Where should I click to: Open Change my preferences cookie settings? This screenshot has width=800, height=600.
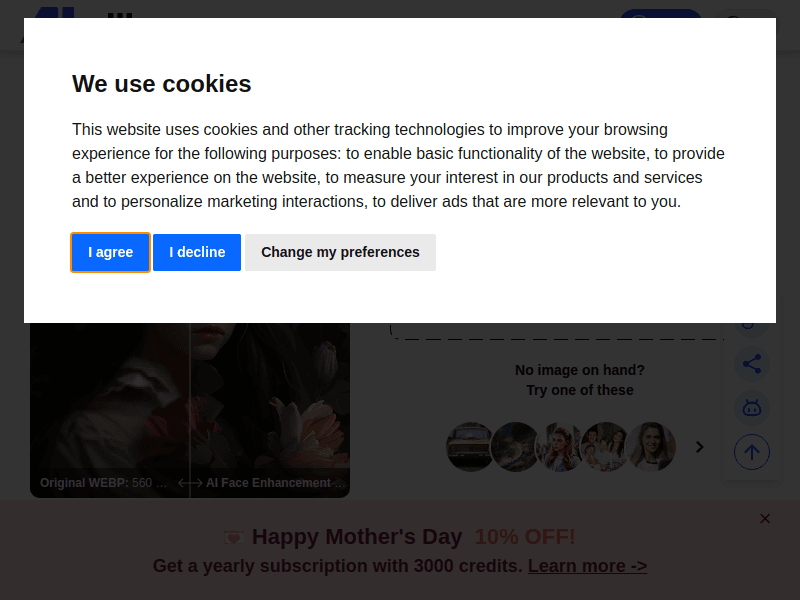(340, 252)
